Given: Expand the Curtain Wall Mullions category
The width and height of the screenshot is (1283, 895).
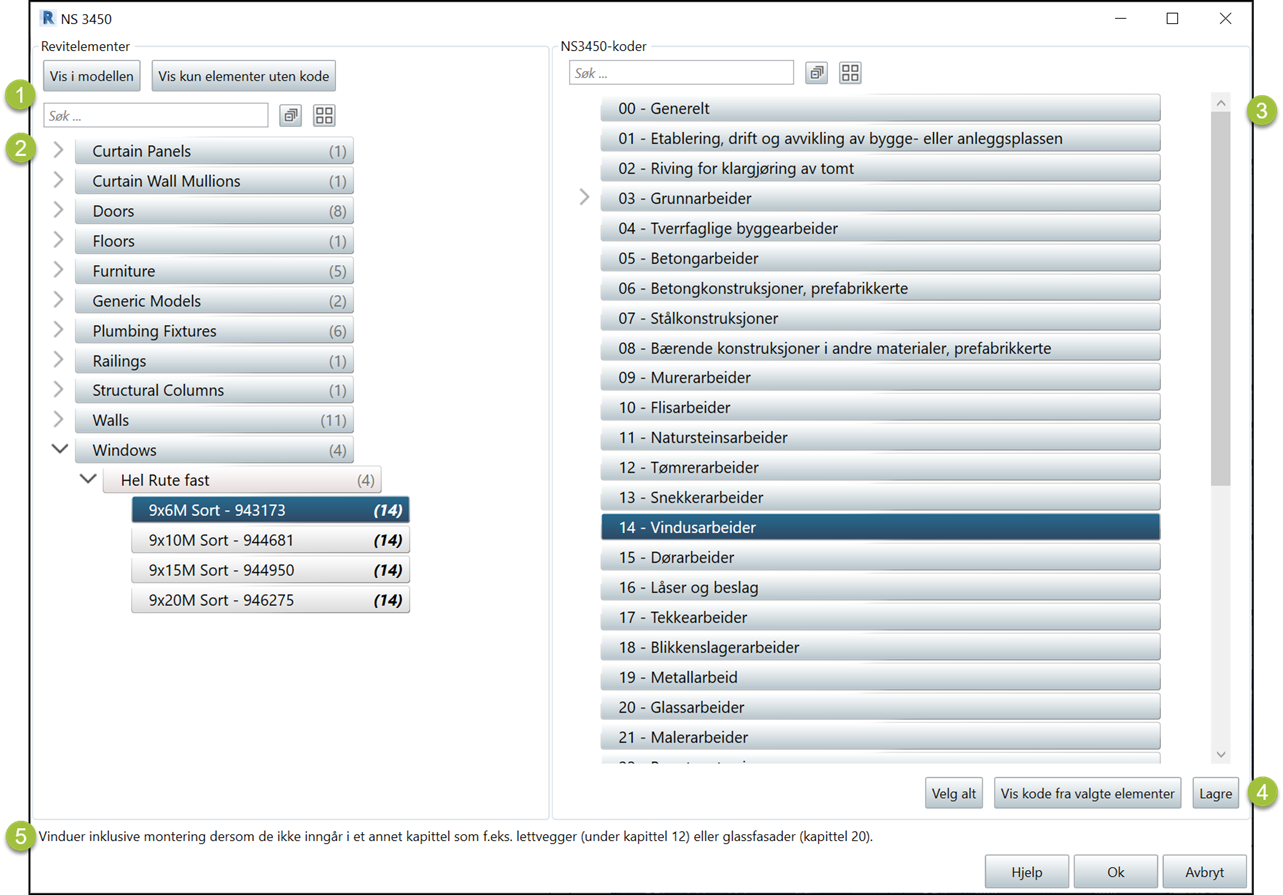Looking at the screenshot, I should click(58, 181).
